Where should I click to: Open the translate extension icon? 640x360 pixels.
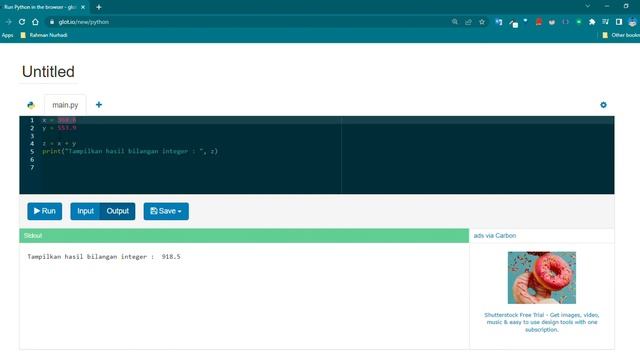499,22
